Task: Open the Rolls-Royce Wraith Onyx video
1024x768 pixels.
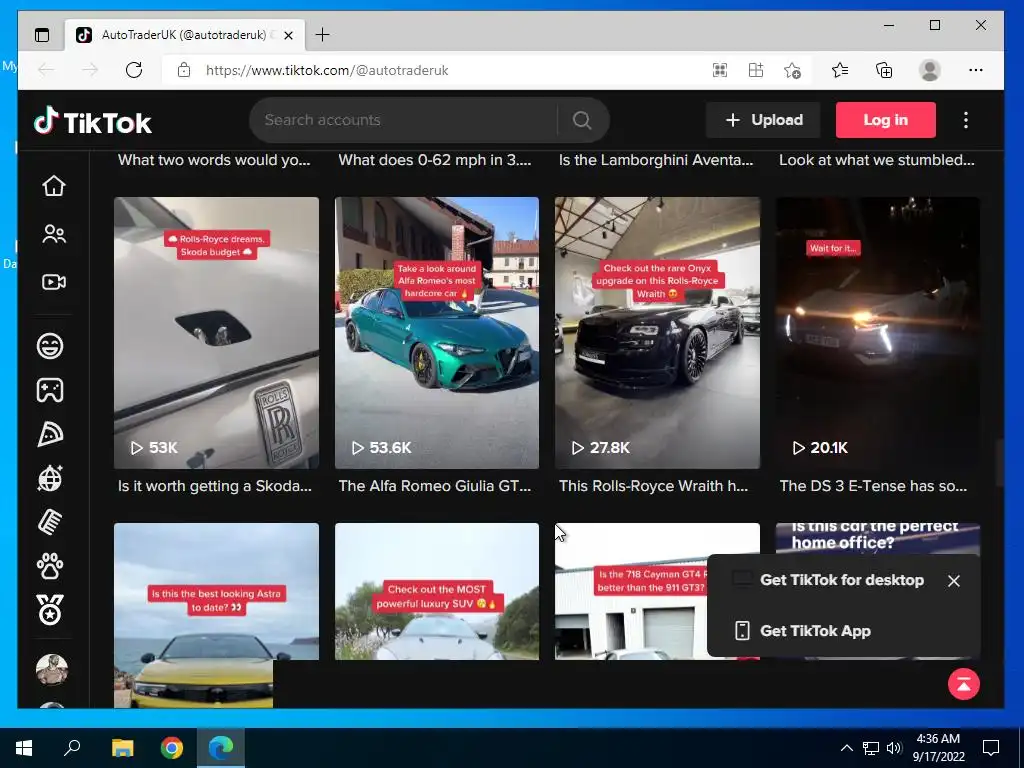Action: (658, 332)
